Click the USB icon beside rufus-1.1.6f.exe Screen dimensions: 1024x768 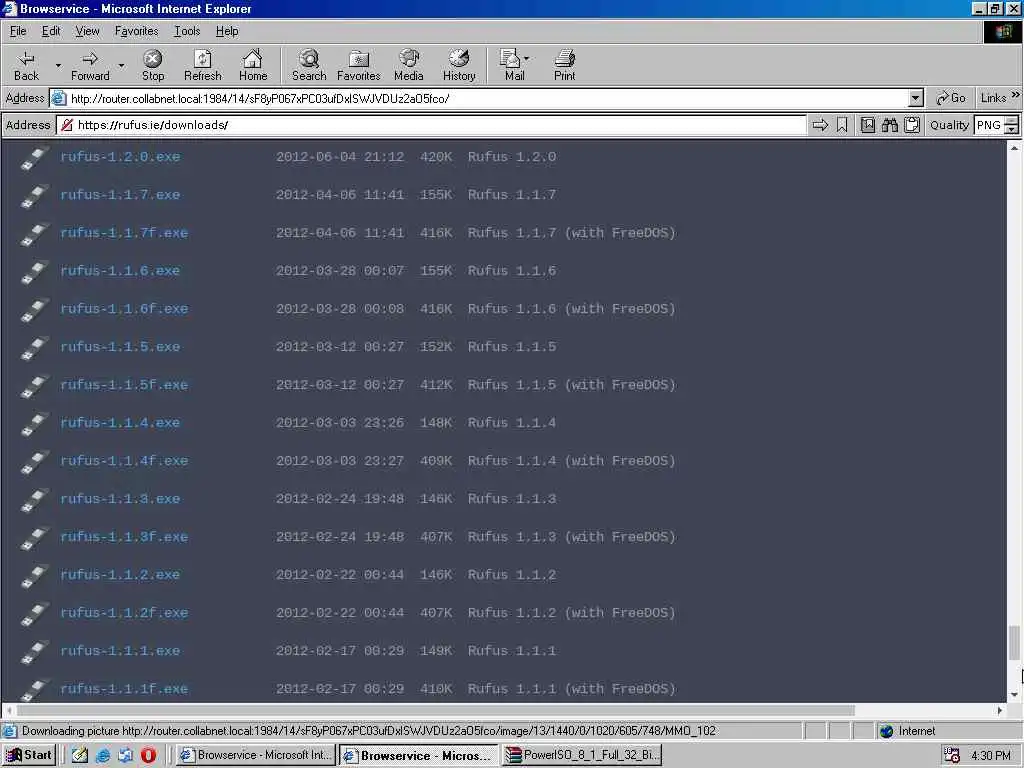pos(34,310)
